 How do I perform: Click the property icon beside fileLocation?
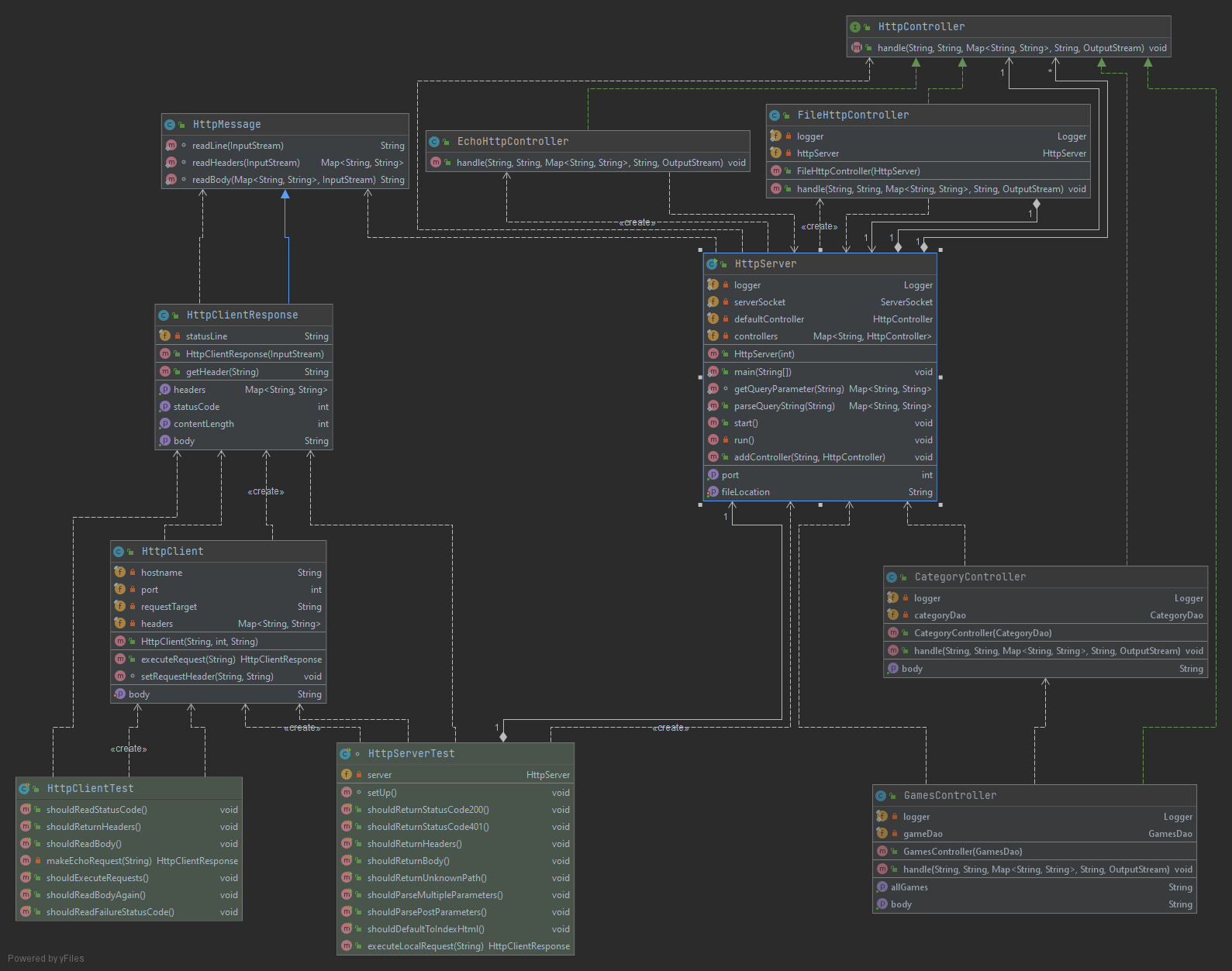[x=713, y=491]
